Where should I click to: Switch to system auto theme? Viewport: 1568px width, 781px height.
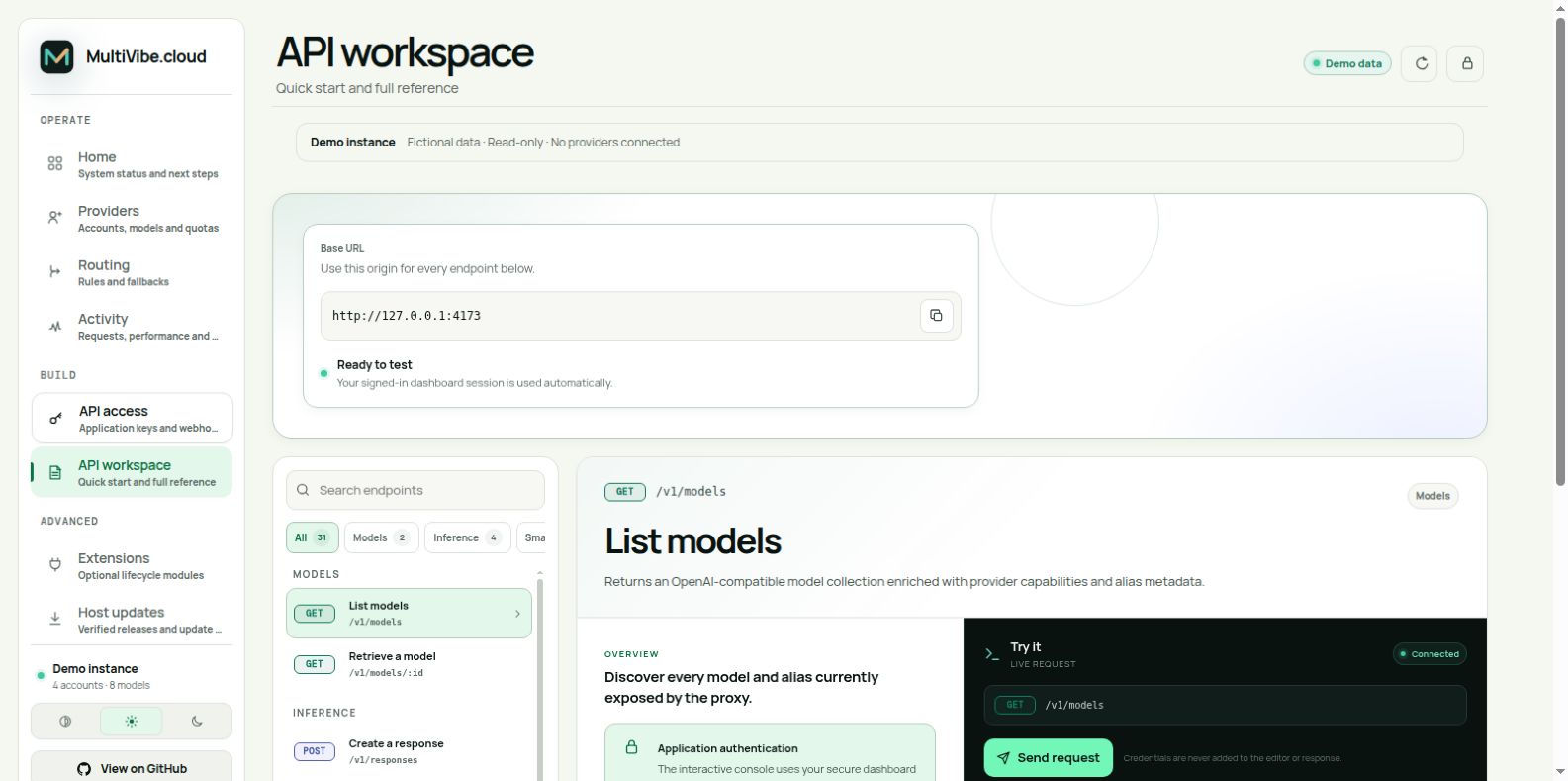tap(65, 722)
